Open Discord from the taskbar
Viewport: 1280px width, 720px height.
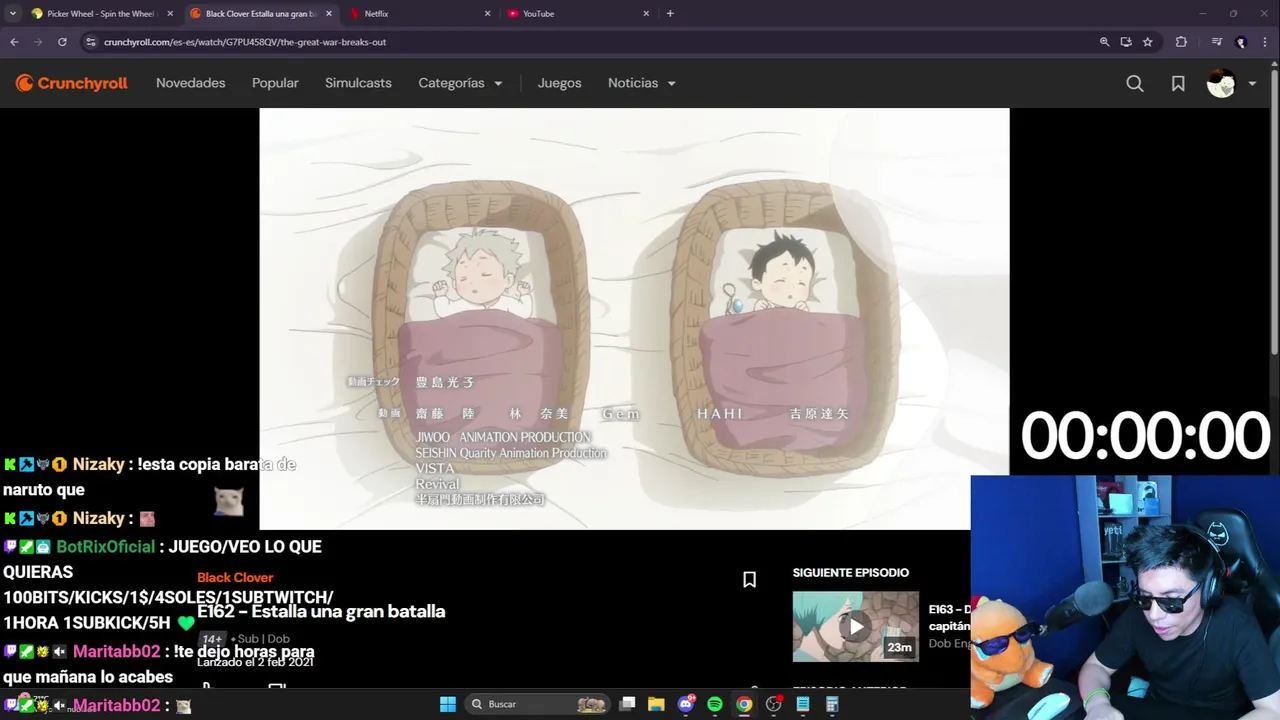[x=686, y=704]
